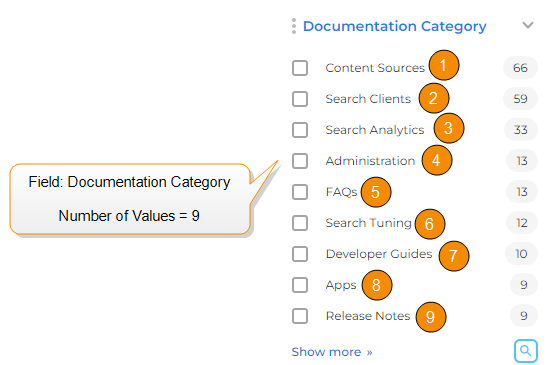Viewport: 547px width, 365px height.
Task: Click the drag handle dots beside Documentation Category
Action: click(294, 26)
